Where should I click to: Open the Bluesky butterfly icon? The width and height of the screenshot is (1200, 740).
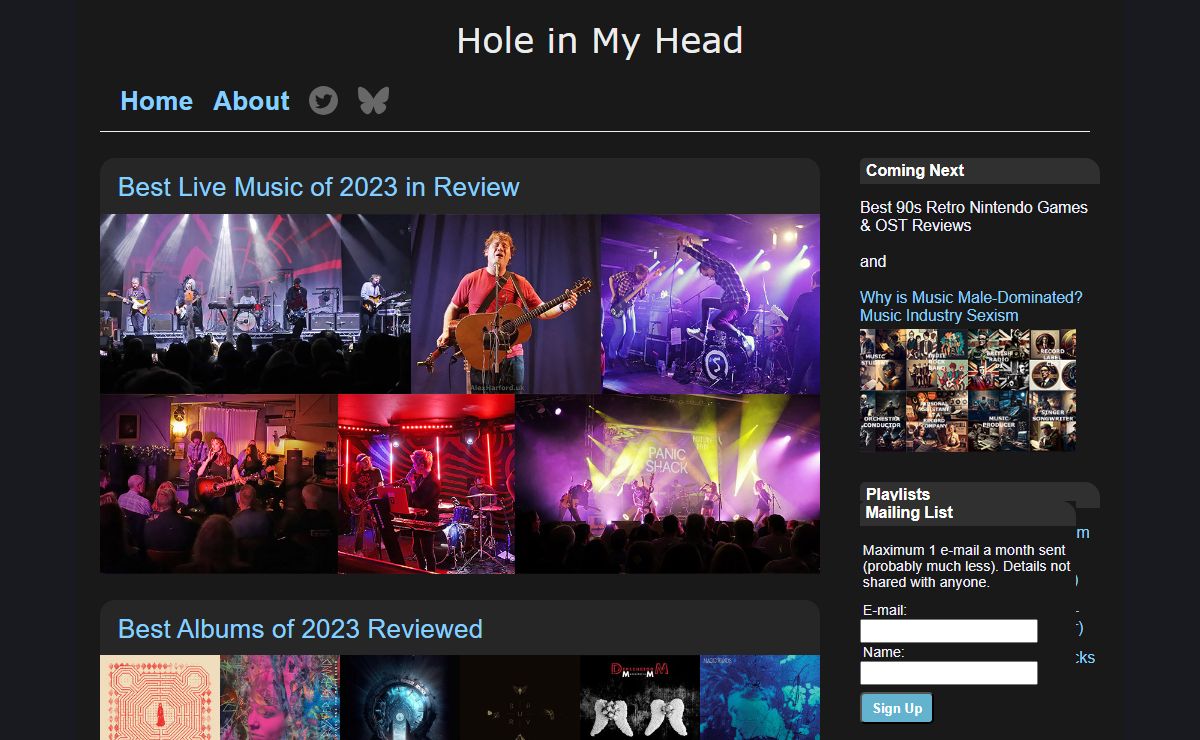click(x=373, y=100)
